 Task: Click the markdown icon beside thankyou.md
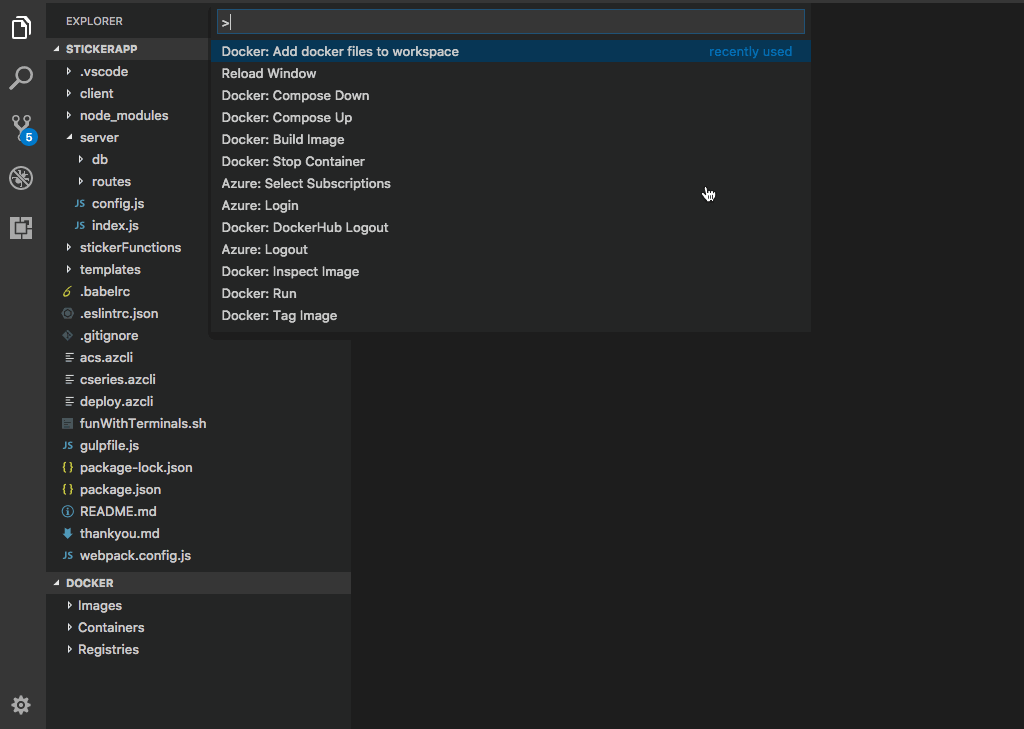(67, 534)
